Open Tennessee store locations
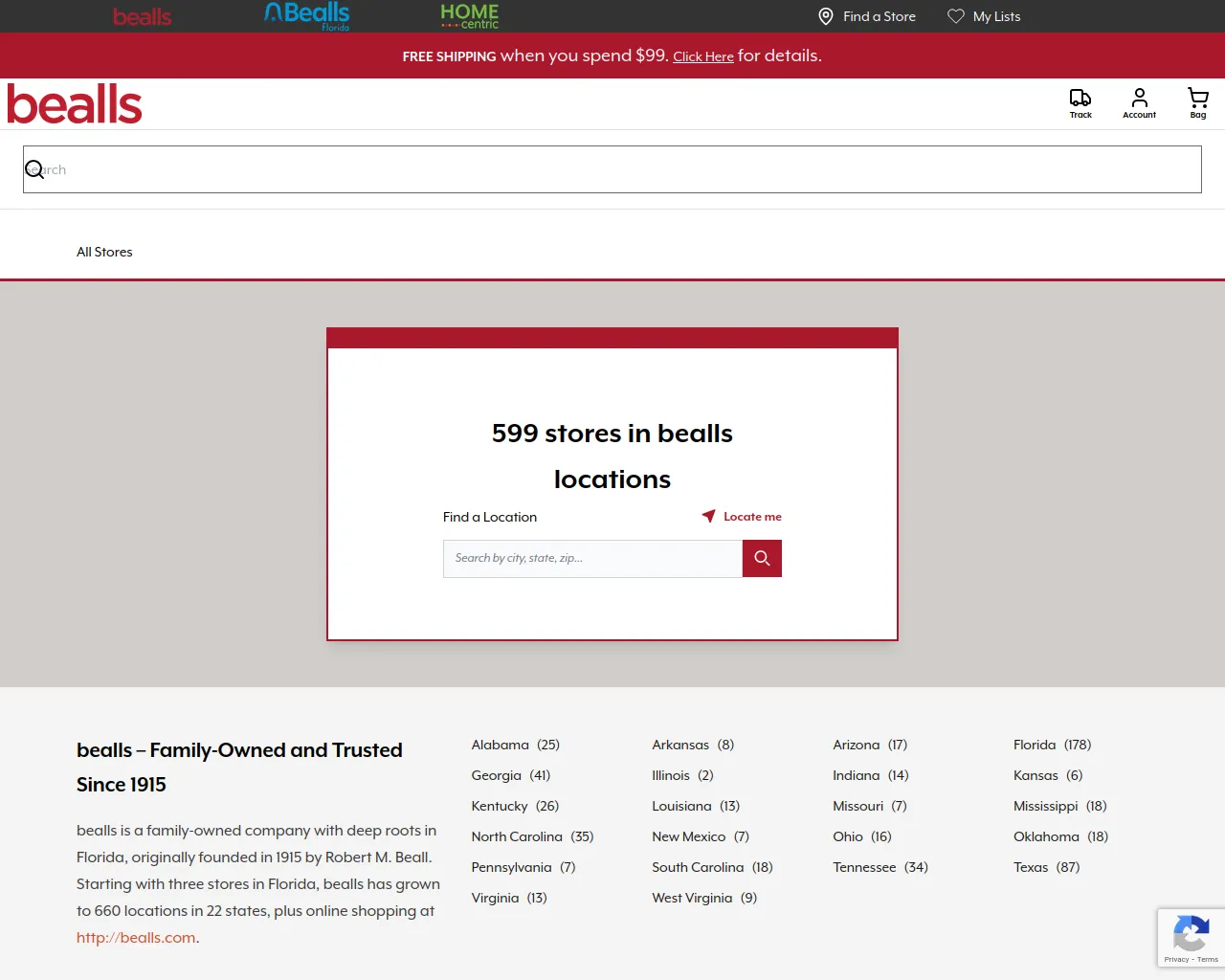Image resolution: width=1225 pixels, height=980 pixels. point(880,867)
